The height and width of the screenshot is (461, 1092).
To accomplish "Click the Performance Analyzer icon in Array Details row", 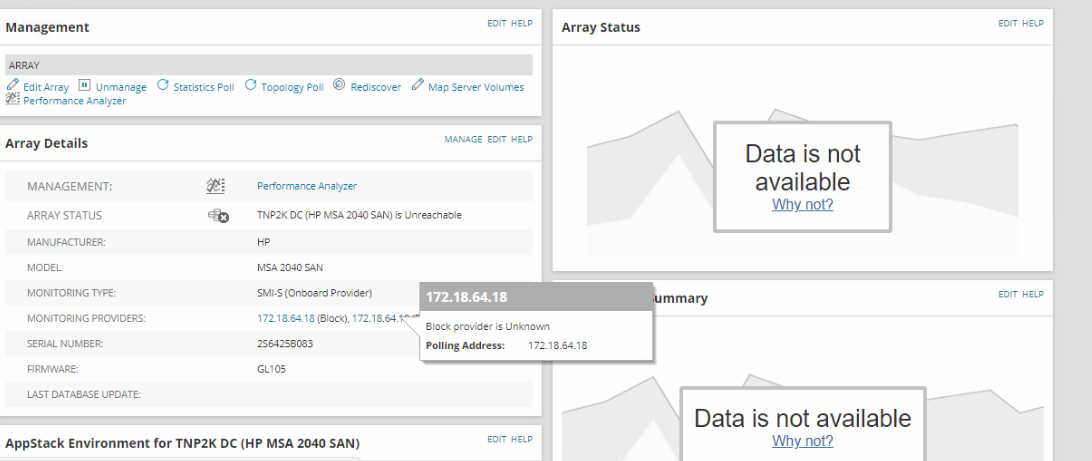I will (x=216, y=186).
